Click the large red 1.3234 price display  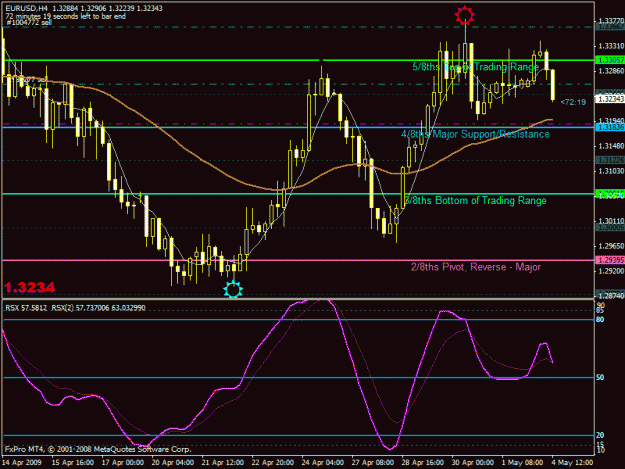click(x=29, y=287)
